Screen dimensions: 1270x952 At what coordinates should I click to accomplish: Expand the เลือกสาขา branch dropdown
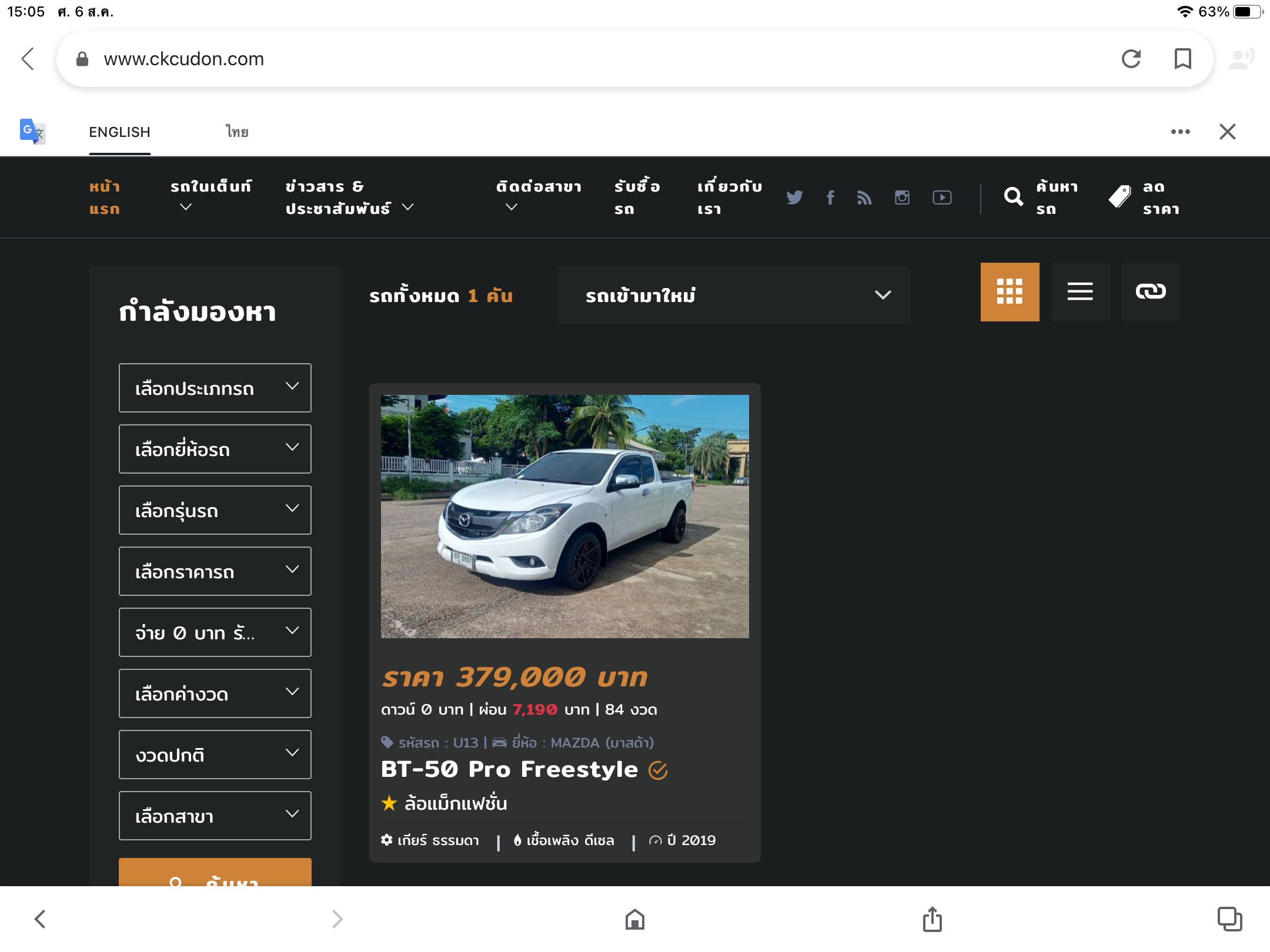pyautogui.click(x=215, y=816)
